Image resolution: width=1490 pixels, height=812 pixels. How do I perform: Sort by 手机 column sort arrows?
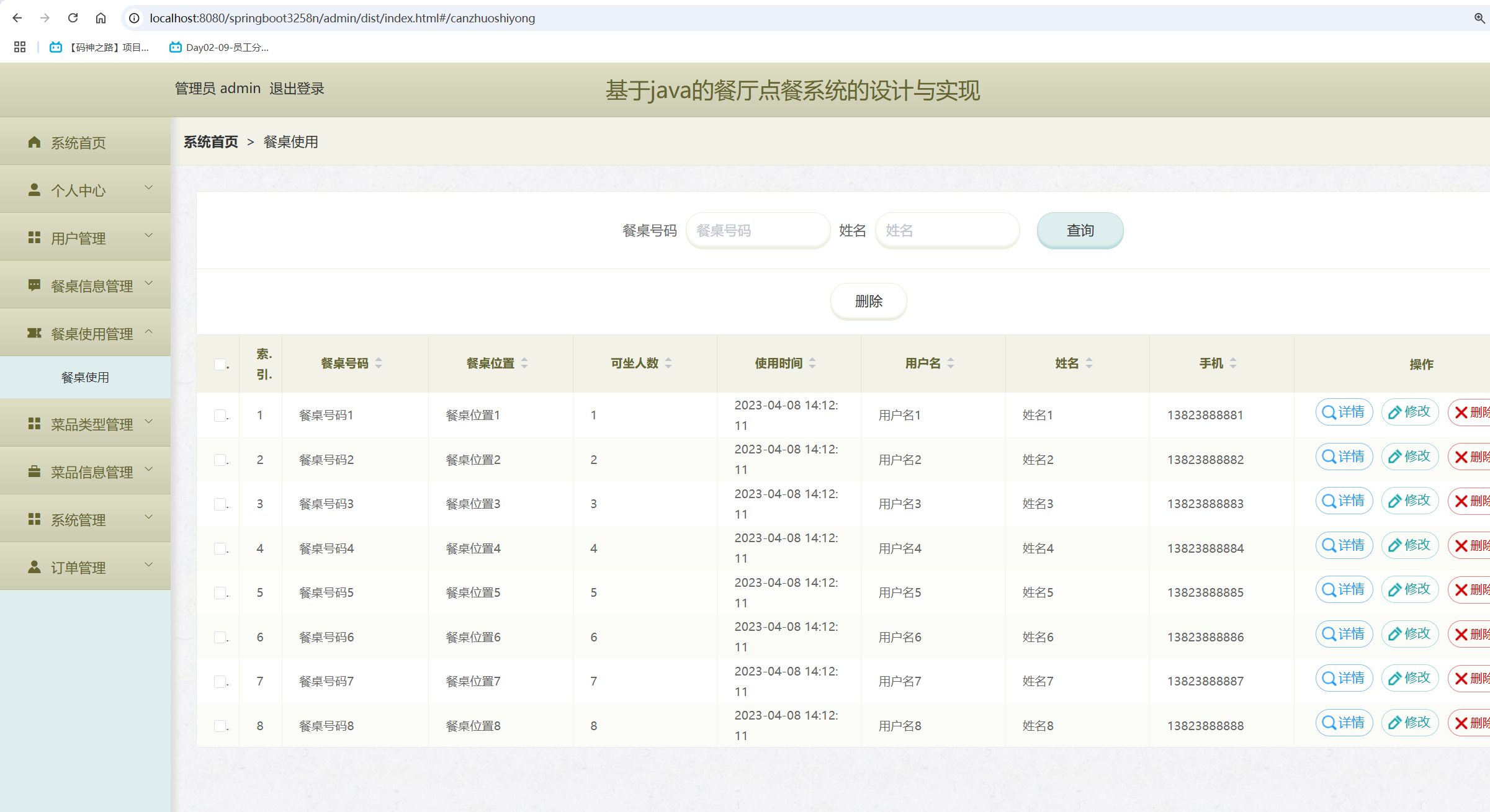click(x=1233, y=364)
